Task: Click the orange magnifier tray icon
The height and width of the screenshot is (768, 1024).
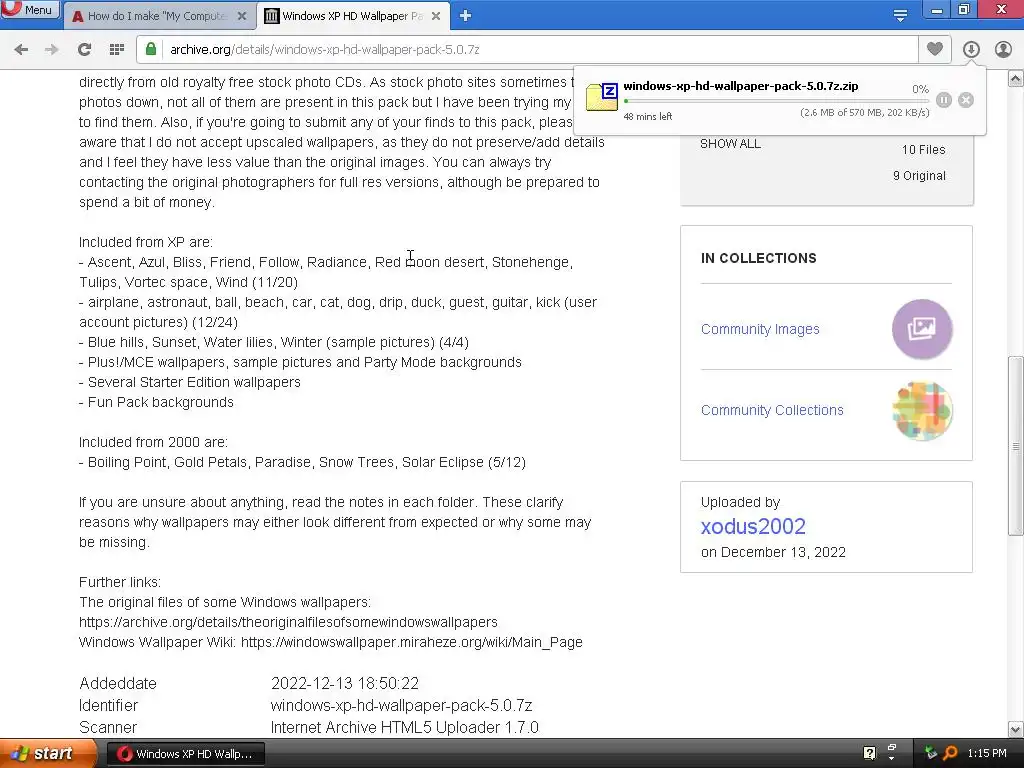Action: click(950, 753)
